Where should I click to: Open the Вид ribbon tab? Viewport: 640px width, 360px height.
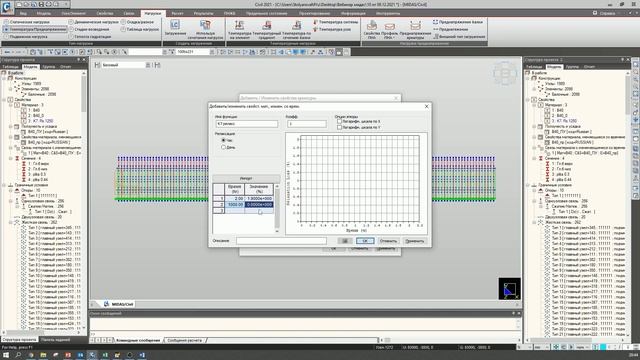coord(23,13)
